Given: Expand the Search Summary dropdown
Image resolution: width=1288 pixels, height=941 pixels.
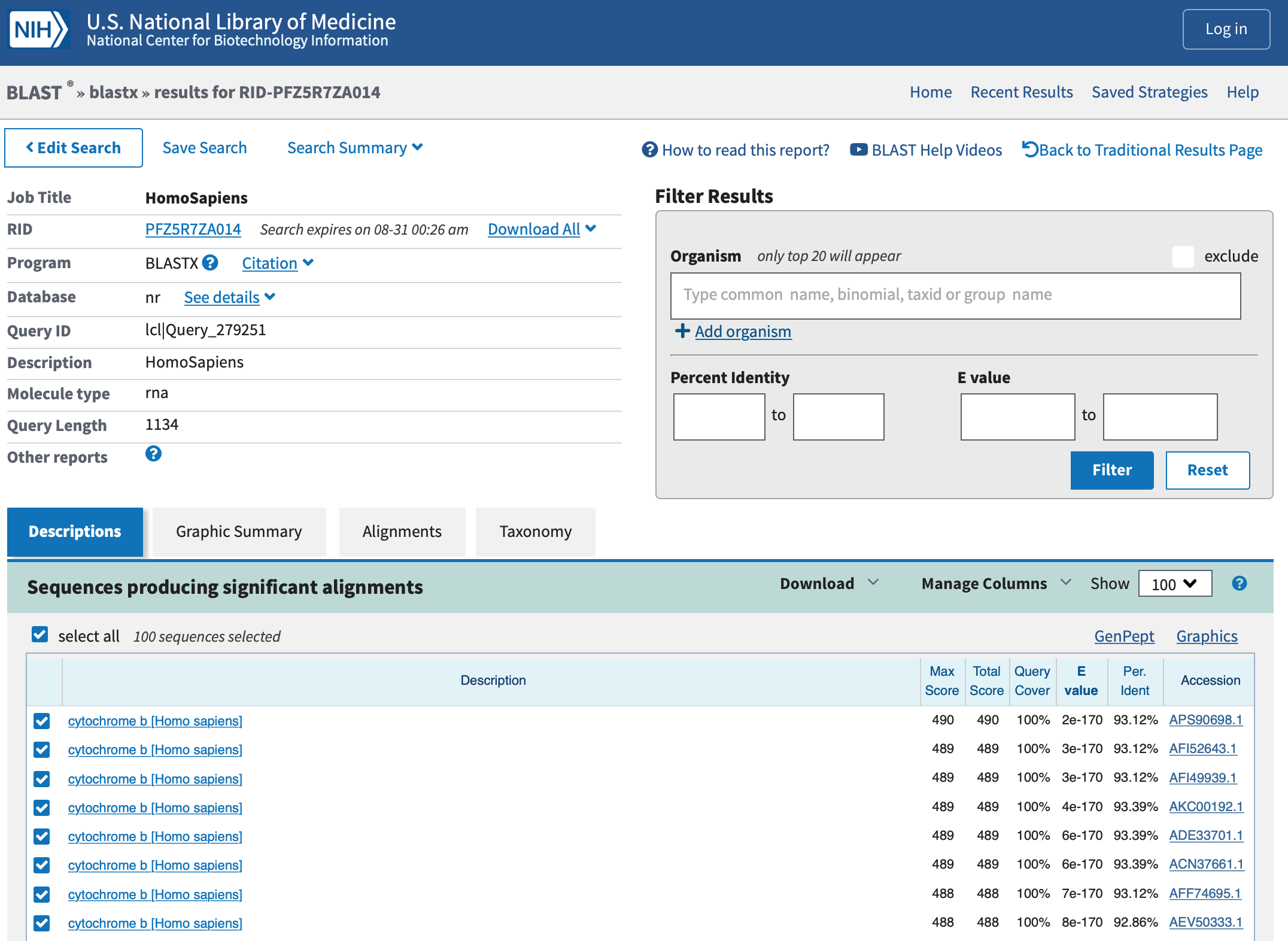Looking at the screenshot, I should coord(355,148).
